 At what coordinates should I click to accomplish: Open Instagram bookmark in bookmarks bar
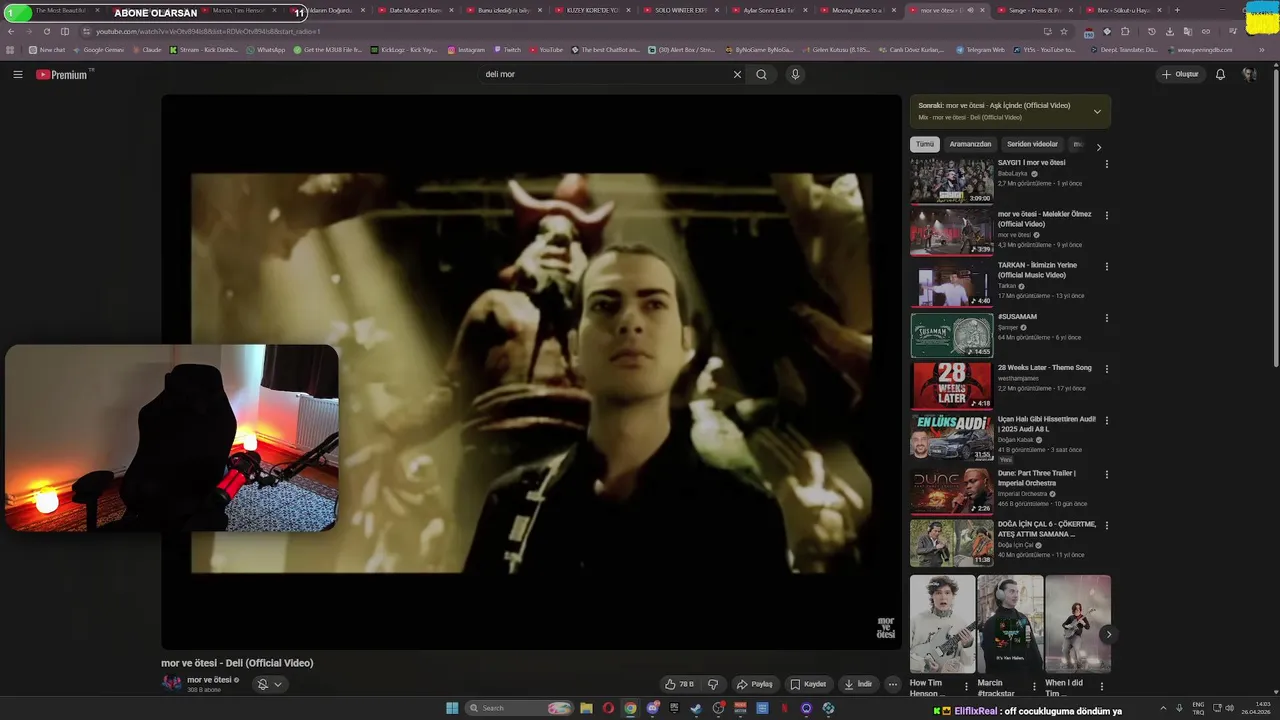466,49
